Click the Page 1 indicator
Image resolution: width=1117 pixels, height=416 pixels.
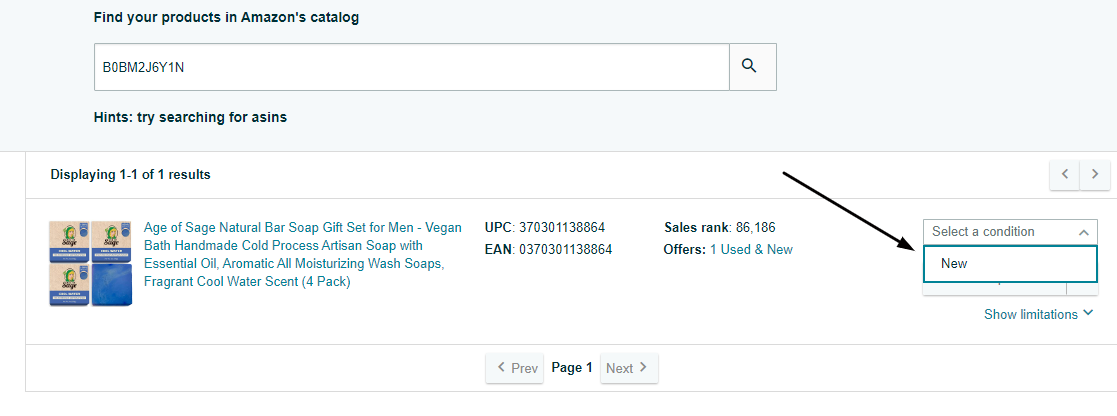572,368
